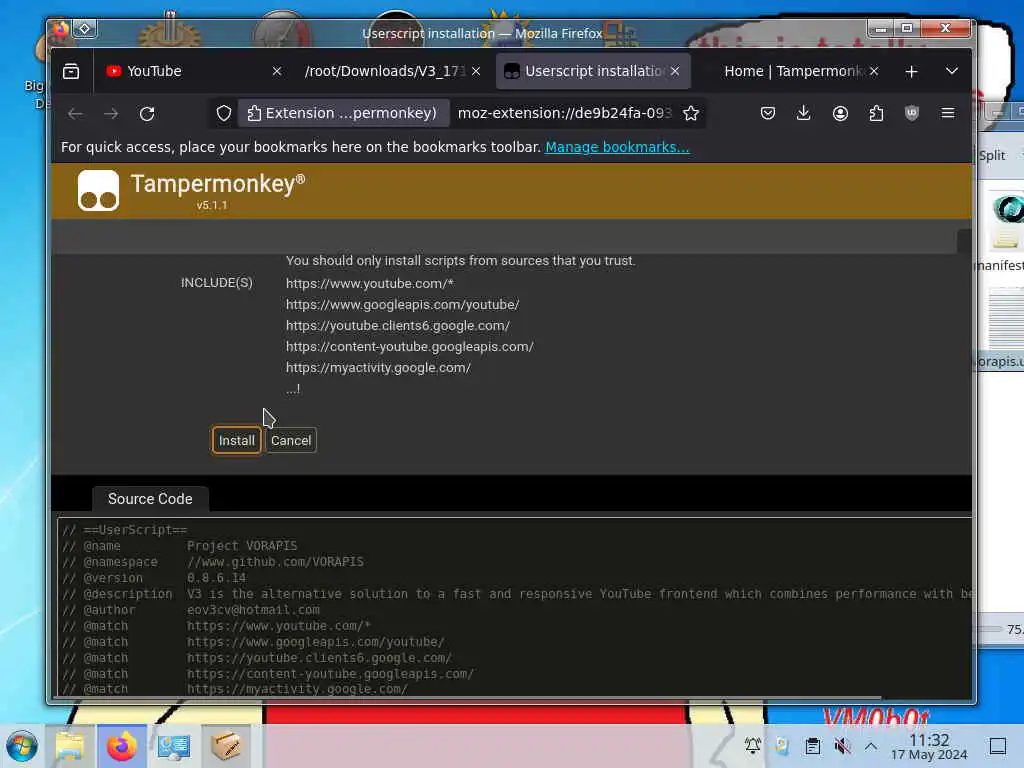Click the Tampermonkey logo icon
1024x768 pixels.
(99, 191)
